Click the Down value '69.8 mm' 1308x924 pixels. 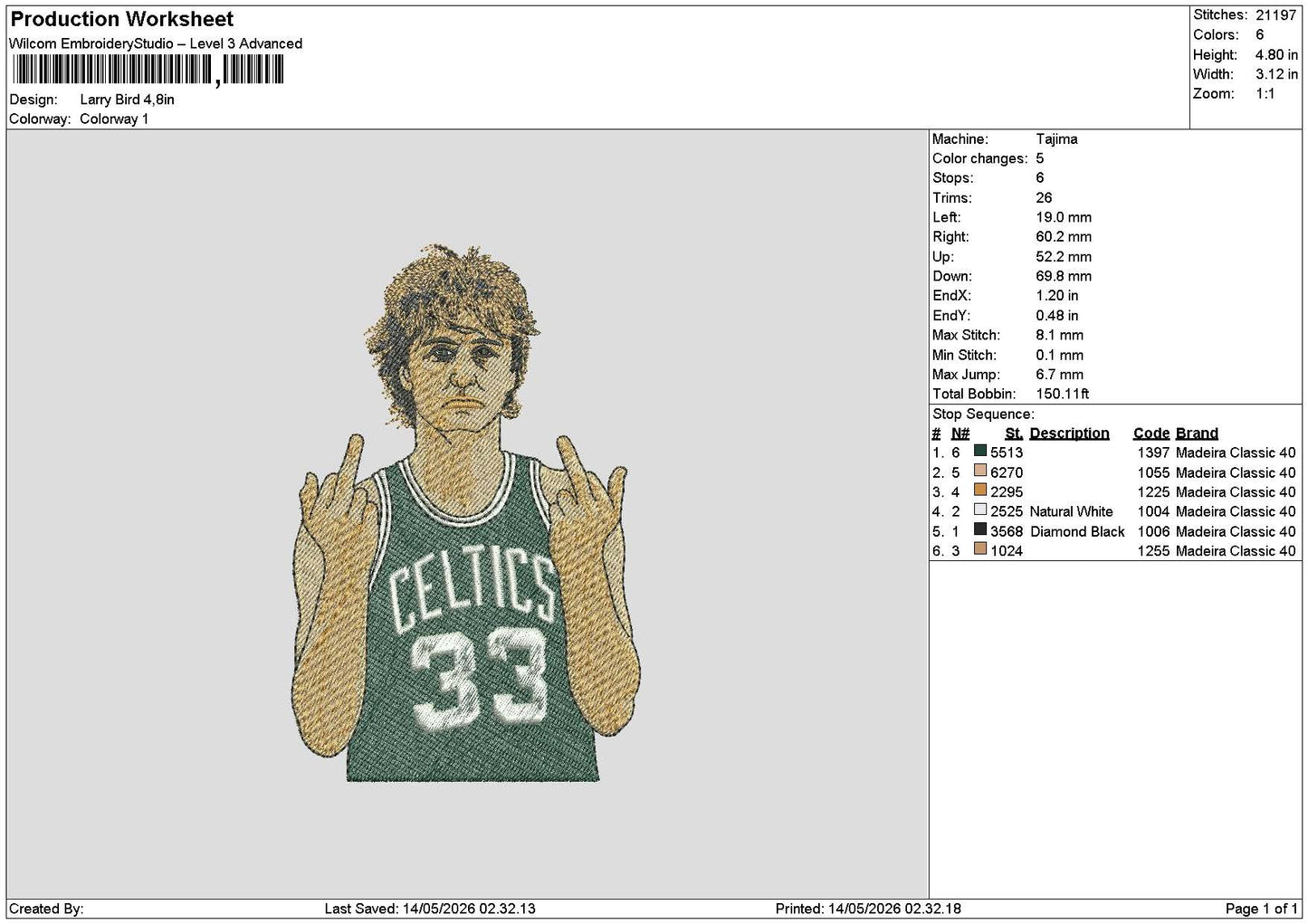1064,276
